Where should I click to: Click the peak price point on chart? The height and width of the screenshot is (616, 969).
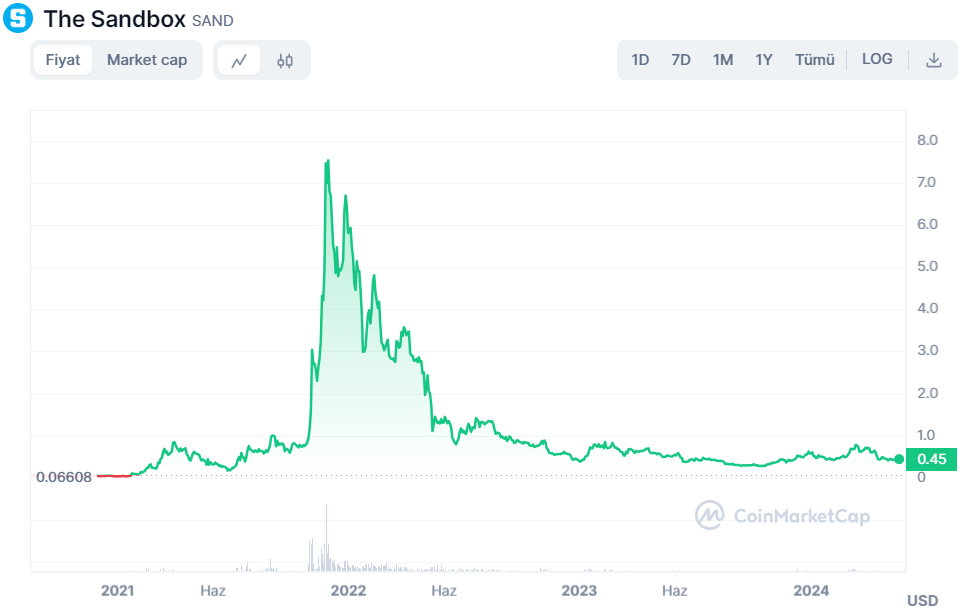[328, 160]
